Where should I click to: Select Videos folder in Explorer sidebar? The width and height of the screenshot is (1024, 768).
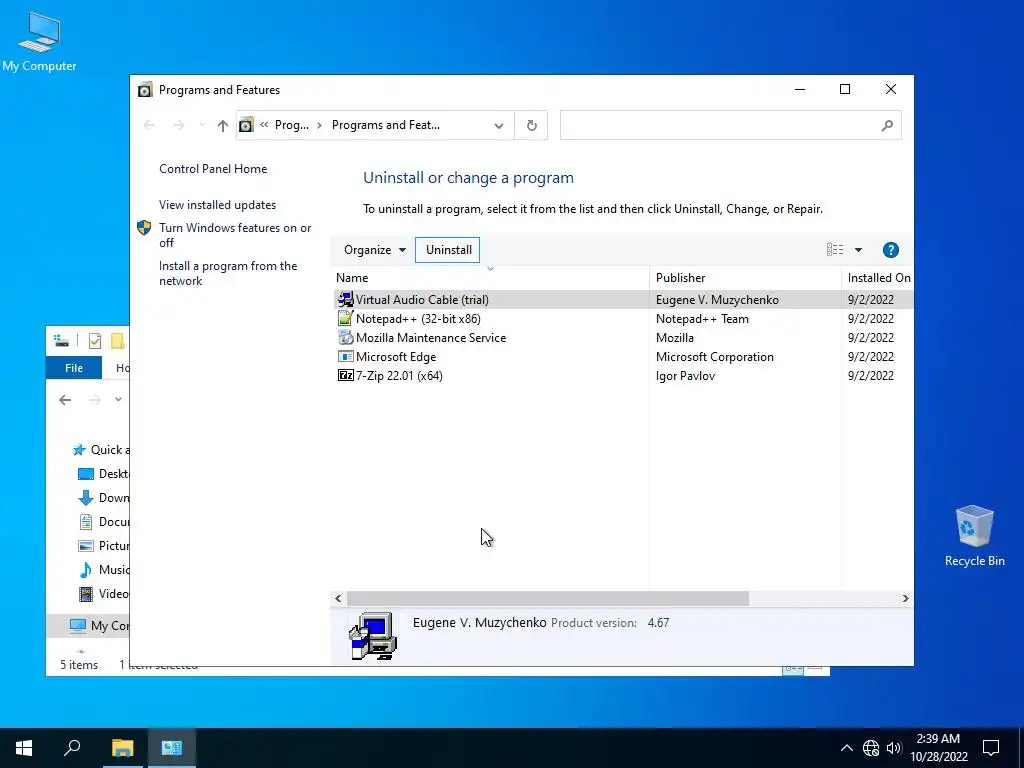[103, 594]
